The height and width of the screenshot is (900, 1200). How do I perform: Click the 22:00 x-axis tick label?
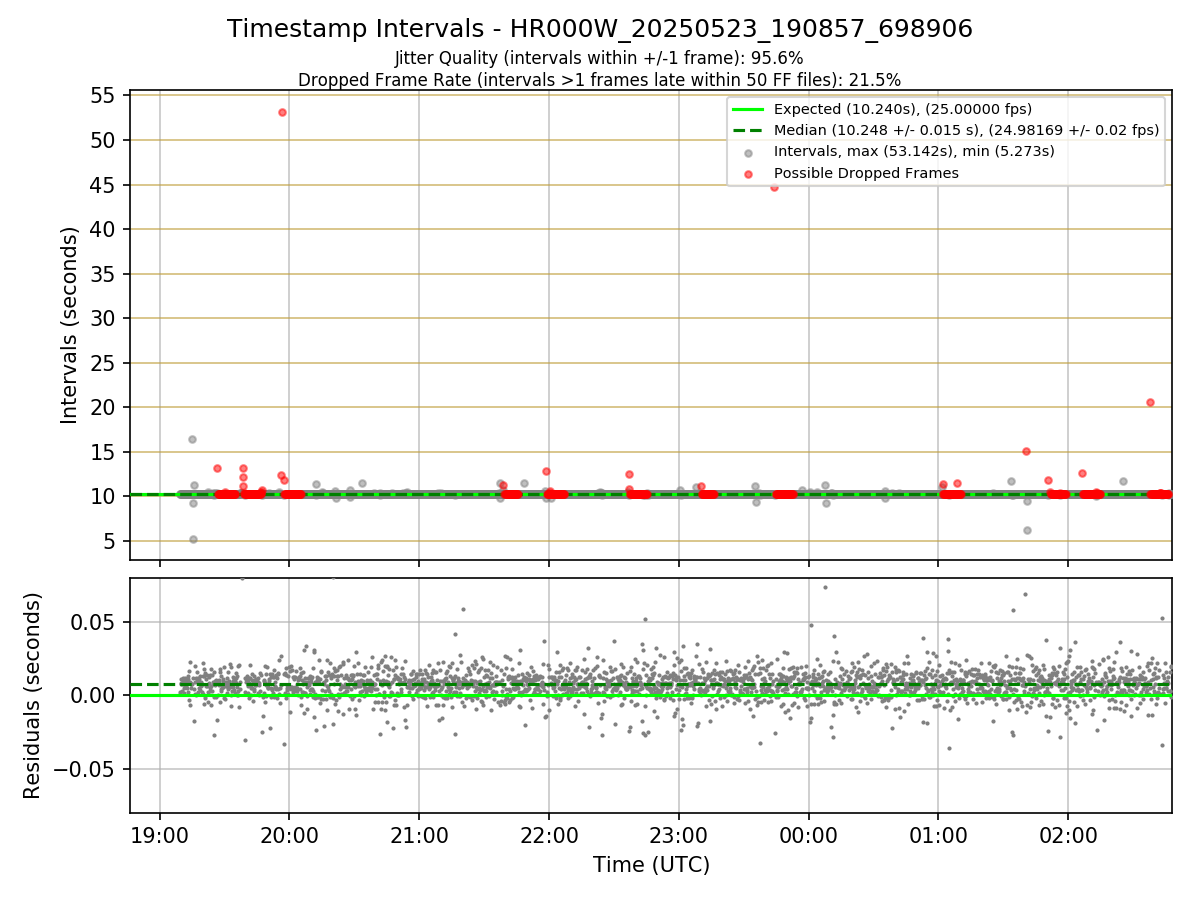[549, 834]
